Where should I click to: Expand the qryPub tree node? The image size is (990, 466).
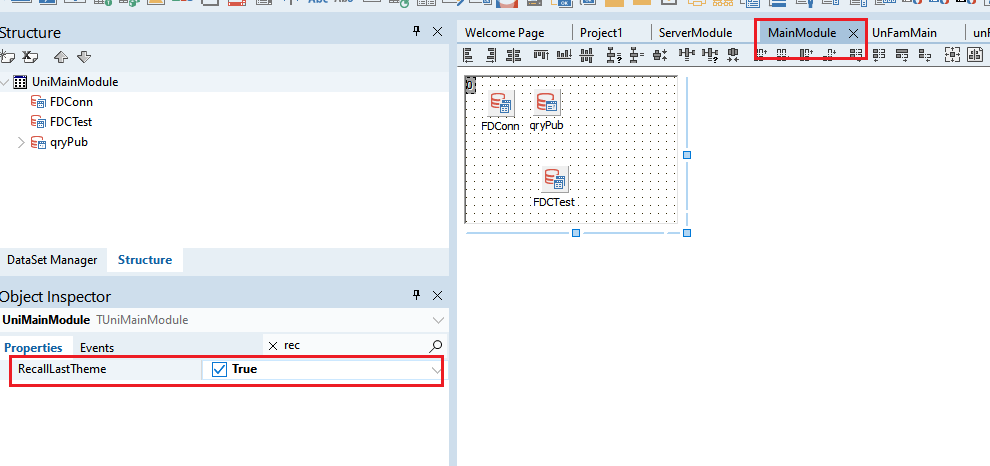point(21,142)
